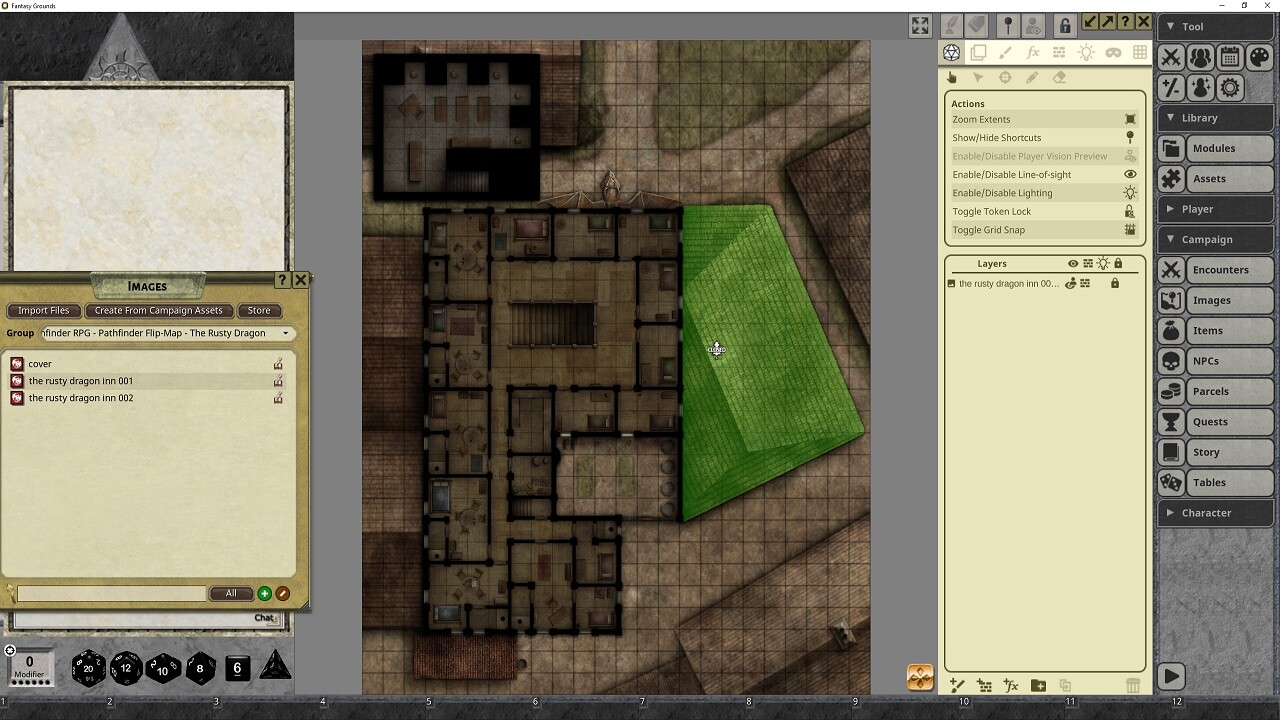Unlock the rusty dragon inn layer

[1116, 283]
